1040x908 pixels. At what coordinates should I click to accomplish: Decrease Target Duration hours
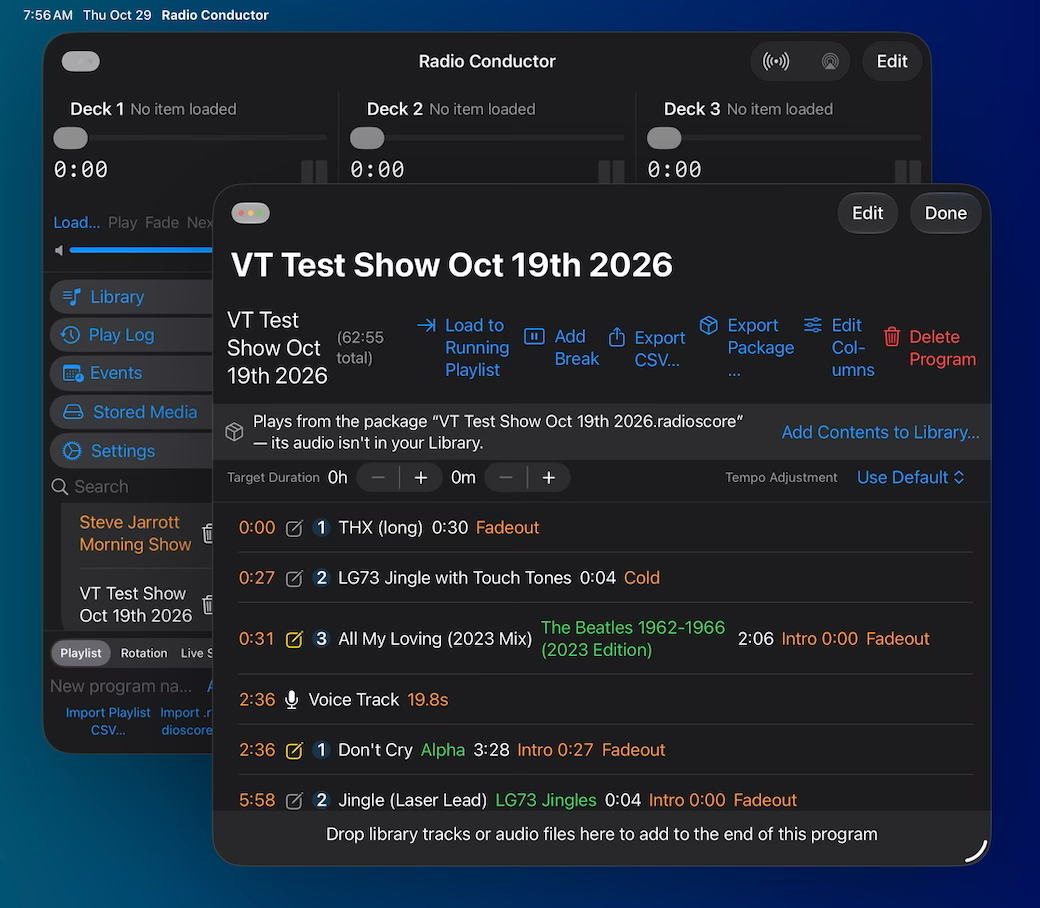pos(378,478)
